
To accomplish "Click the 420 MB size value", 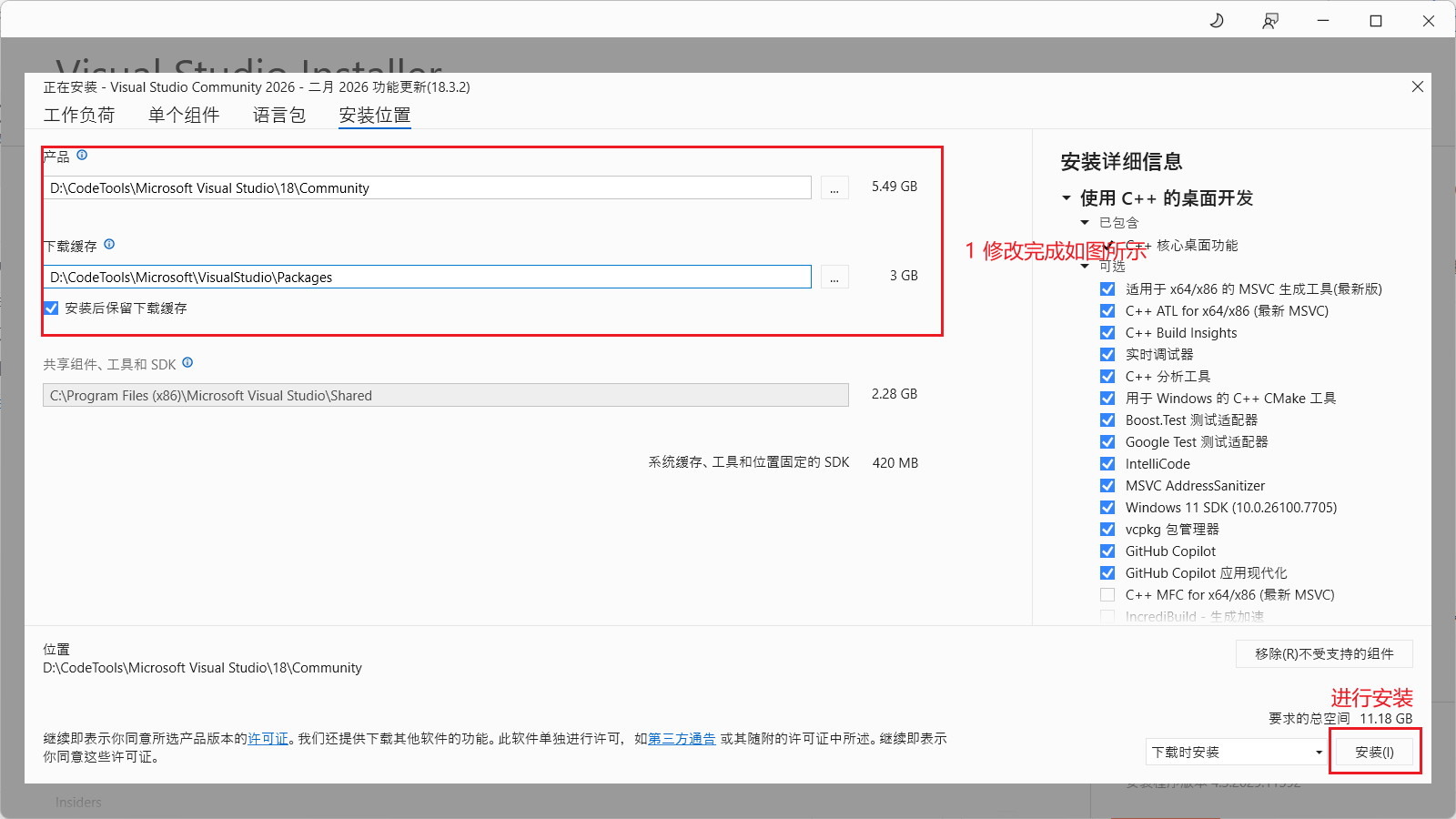I will pos(895,463).
